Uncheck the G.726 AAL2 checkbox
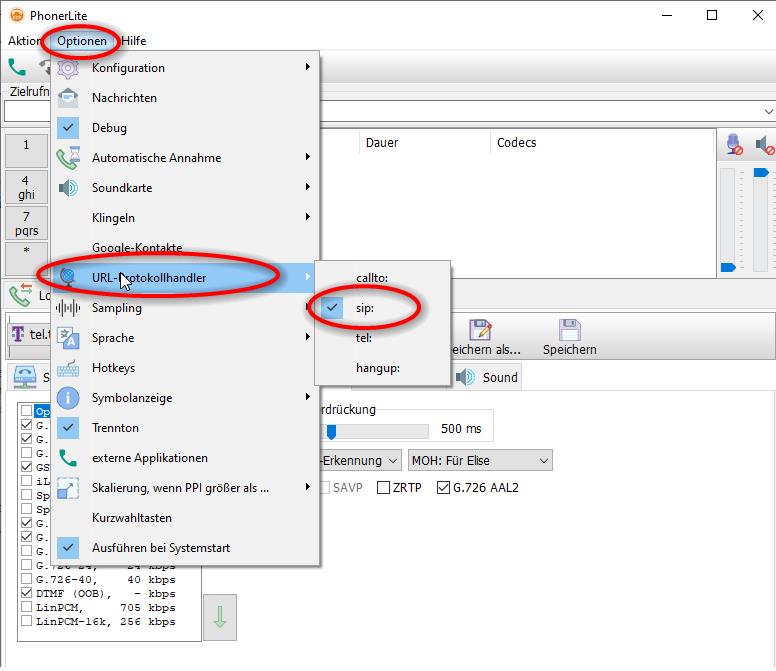 click(x=443, y=488)
